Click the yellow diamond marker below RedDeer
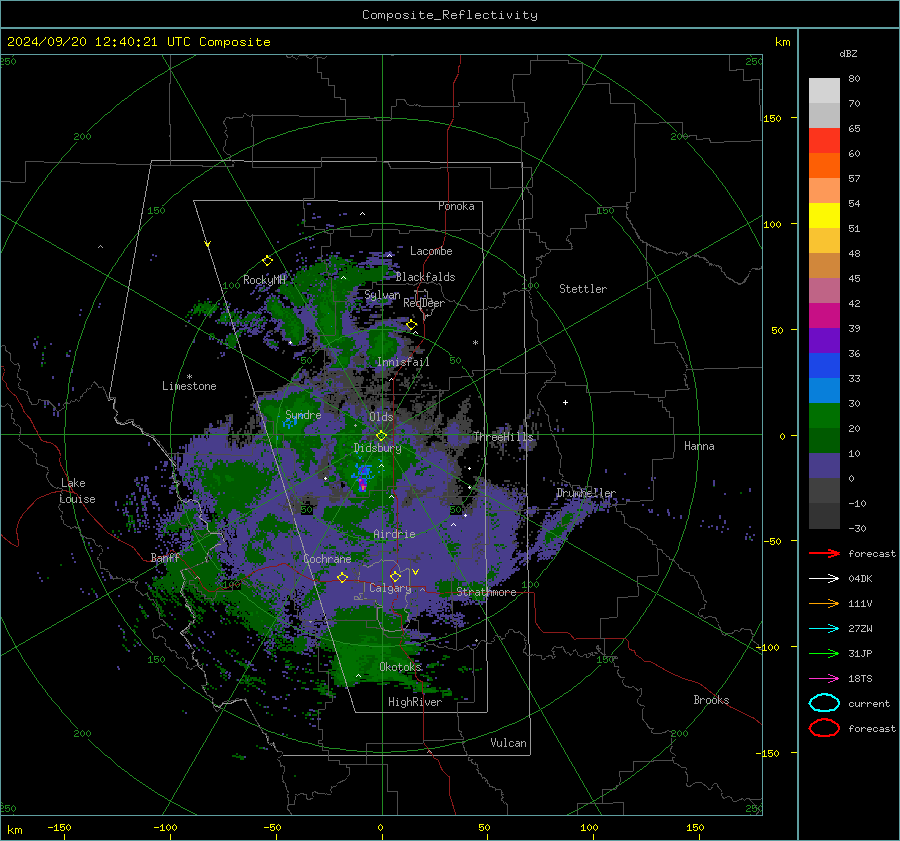This screenshot has height=841, width=900. click(x=412, y=325)
